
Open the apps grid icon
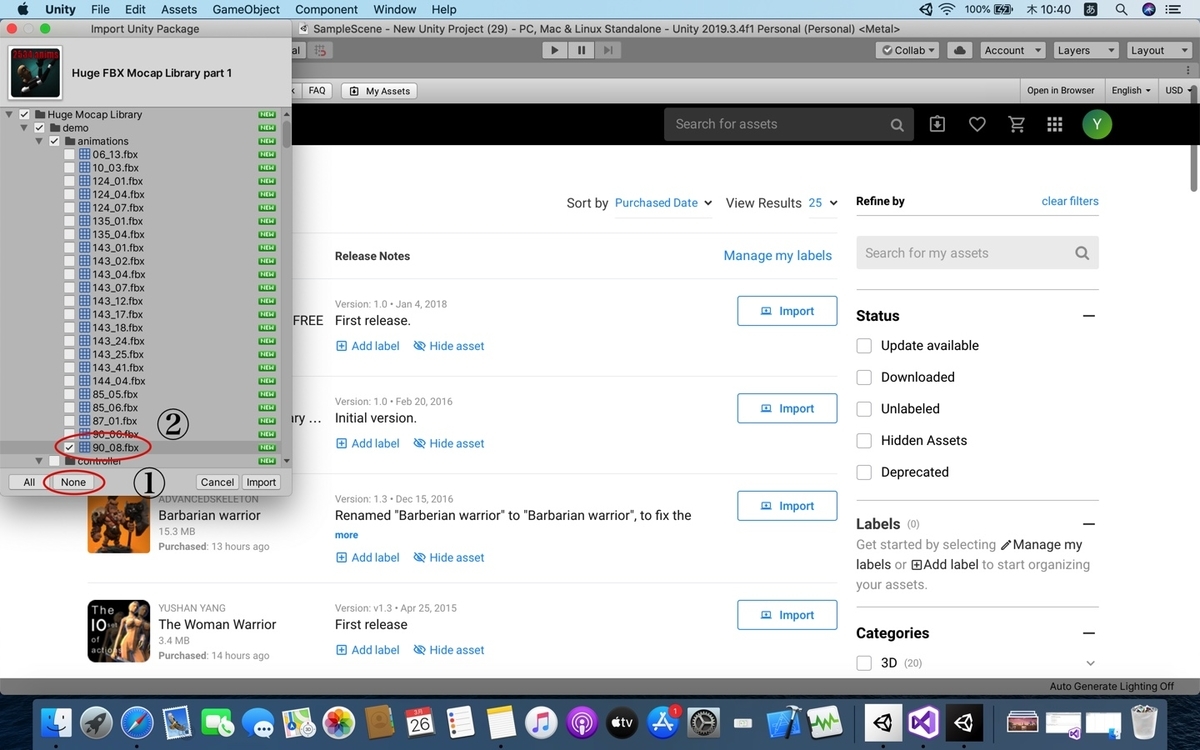click(x=1054, y=124)
